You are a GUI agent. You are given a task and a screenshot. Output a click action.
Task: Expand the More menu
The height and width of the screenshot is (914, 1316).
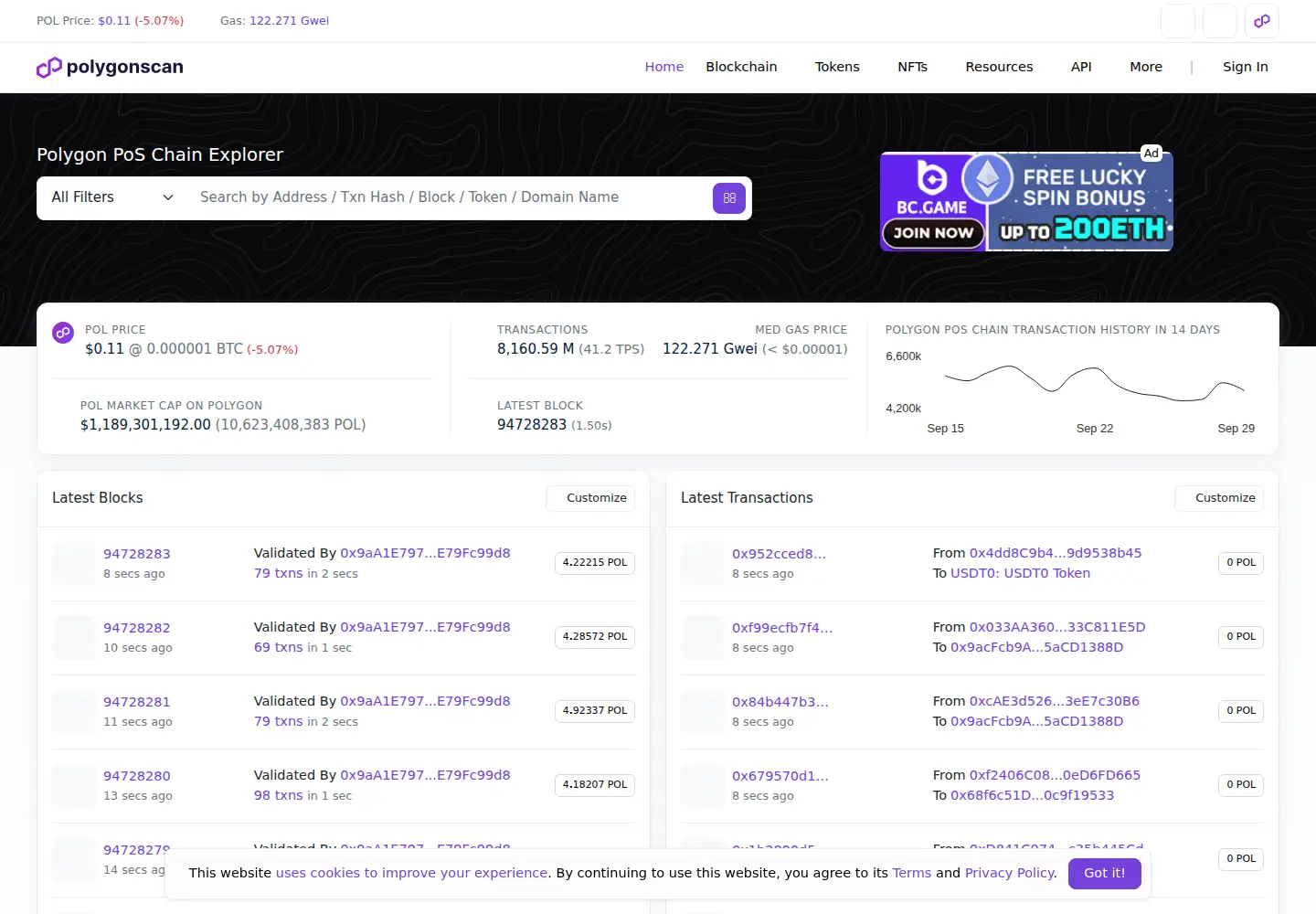click(1146, 67)
